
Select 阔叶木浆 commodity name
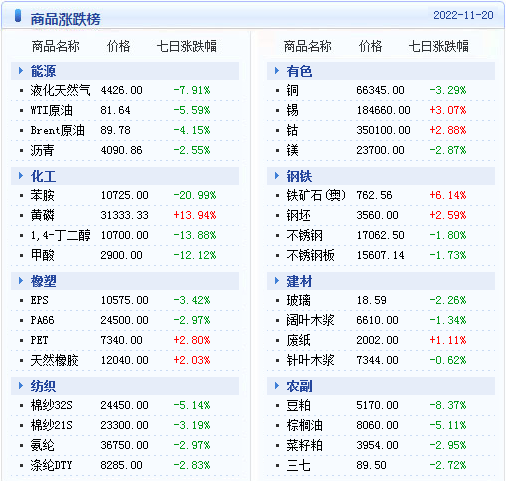(x=310, y=320)
